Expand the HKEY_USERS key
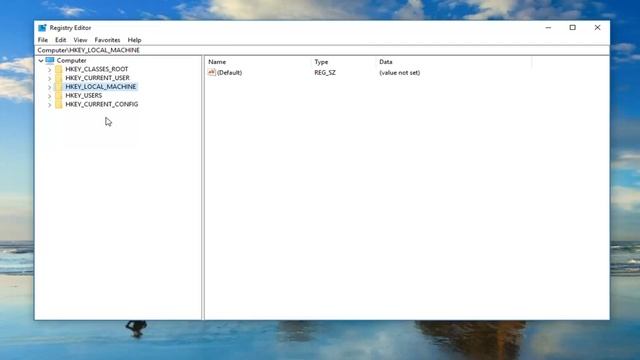The image size is (640, 360). [x=49, y=96]
